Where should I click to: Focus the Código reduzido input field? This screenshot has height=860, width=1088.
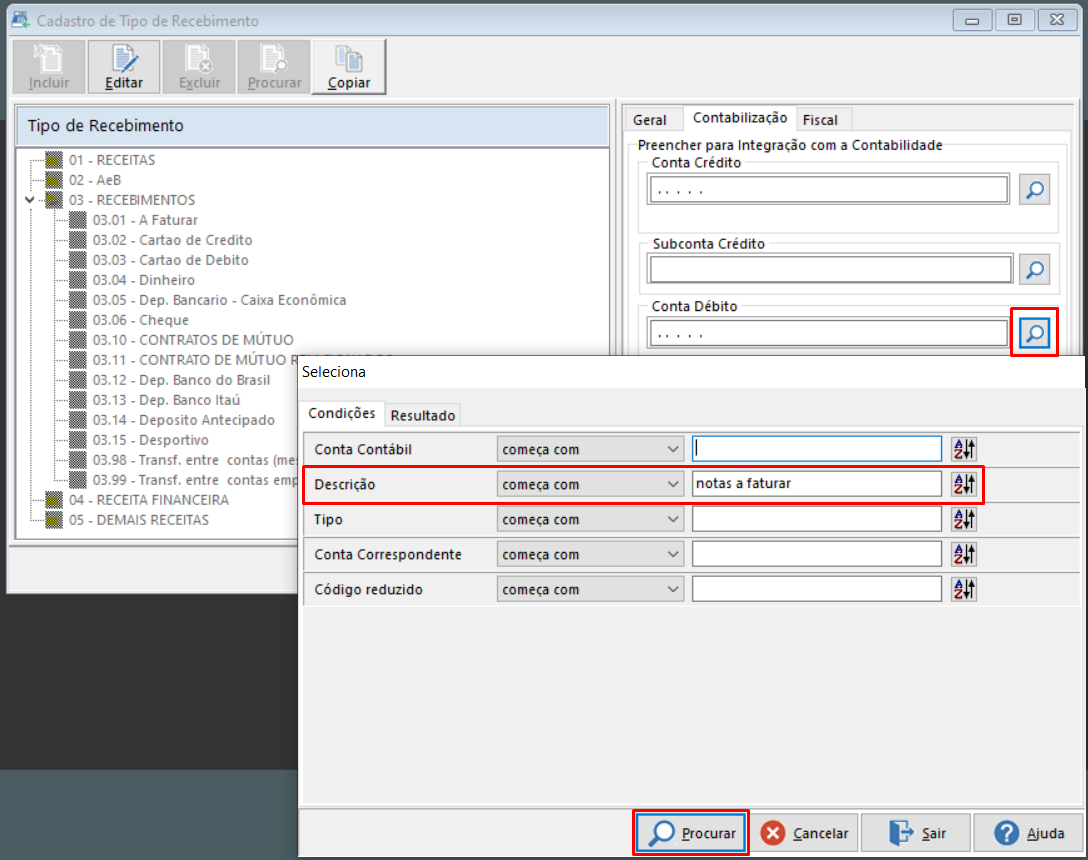pyautogui.click(x=817, y=589)
